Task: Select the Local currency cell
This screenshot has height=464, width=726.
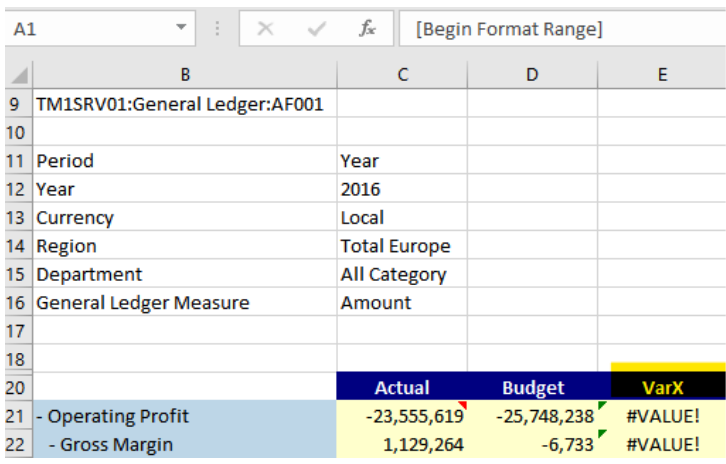Action: click(402, 217)
